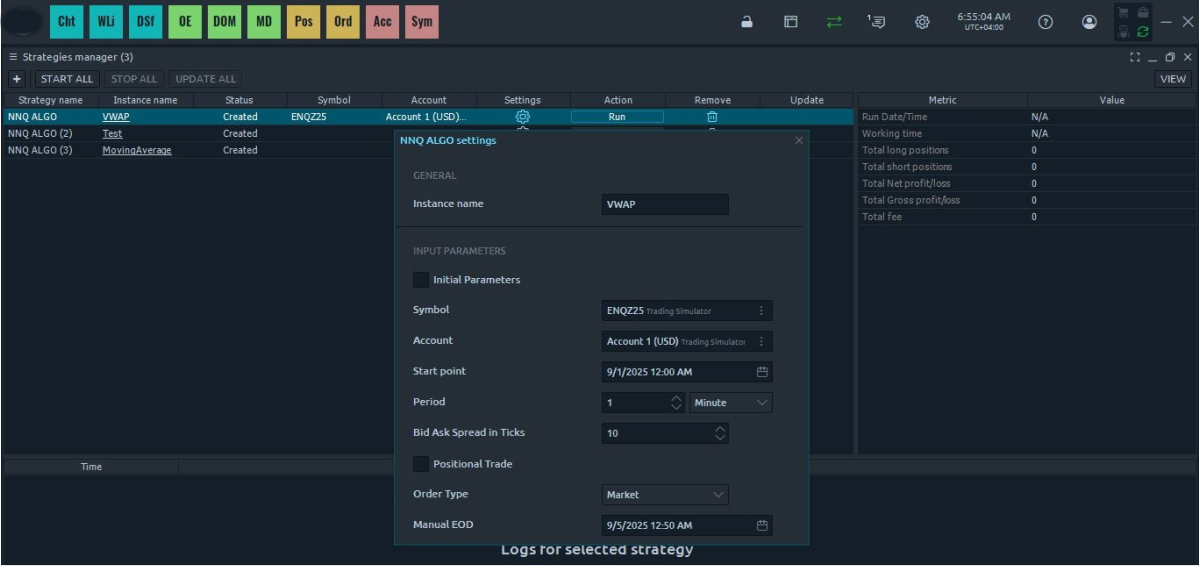Screen dimensions: 1200x566
Task: Open the DOM panel shortcut
Action: coord(224,21)
